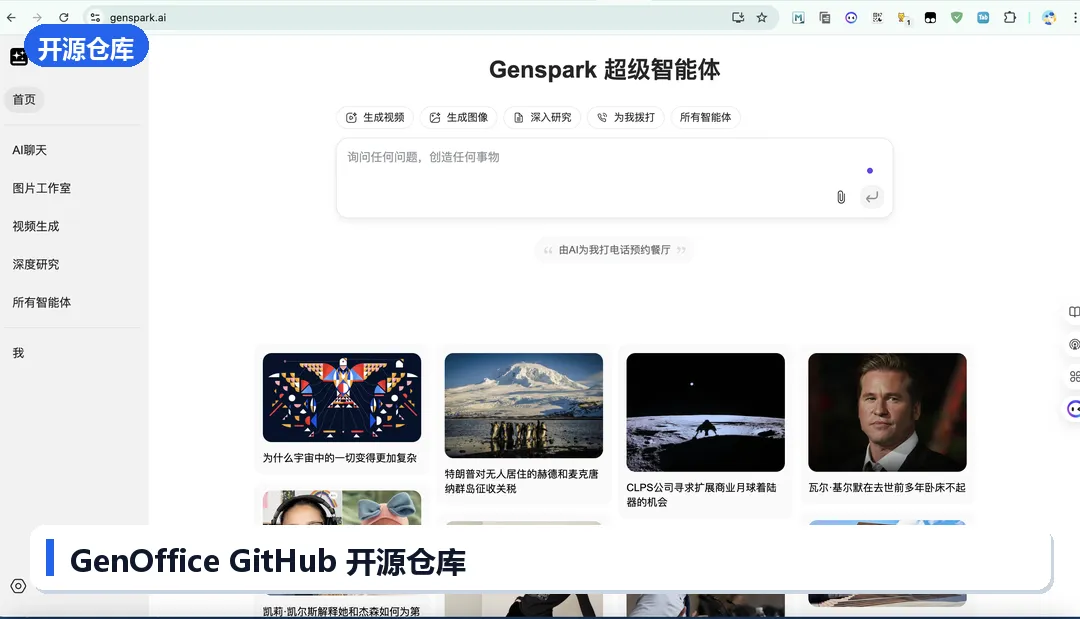Open the Chrome profile avatar
This screenshot has width=1080, height=619.
point(1049,18)
